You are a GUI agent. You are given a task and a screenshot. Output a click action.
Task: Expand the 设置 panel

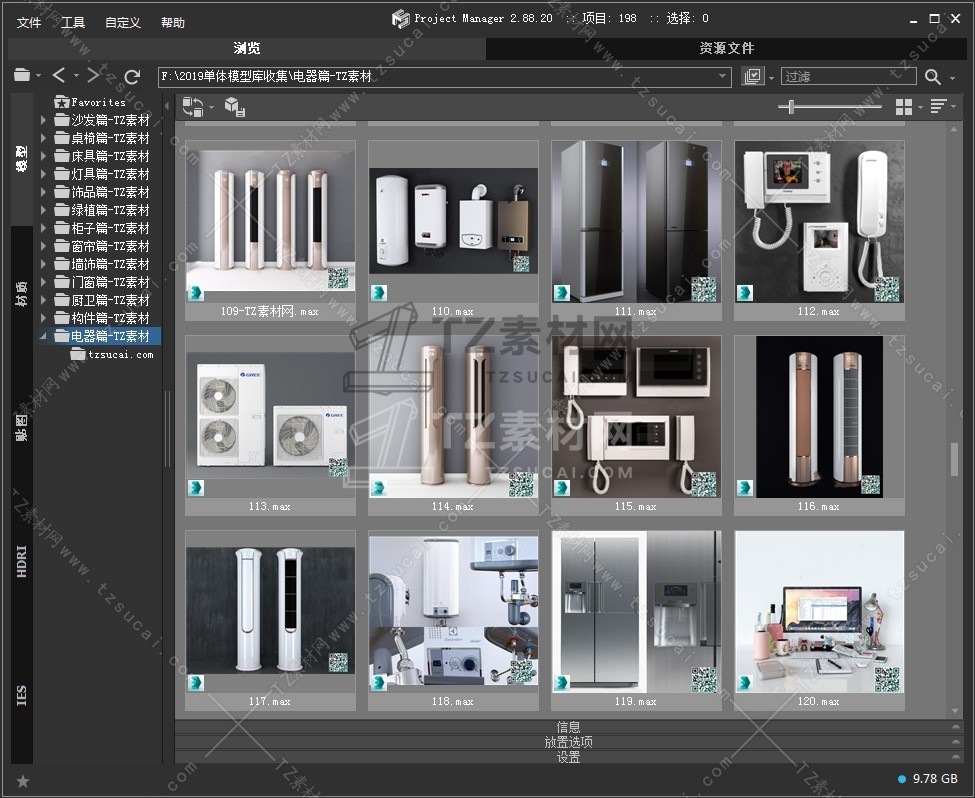tap(568, 757)
